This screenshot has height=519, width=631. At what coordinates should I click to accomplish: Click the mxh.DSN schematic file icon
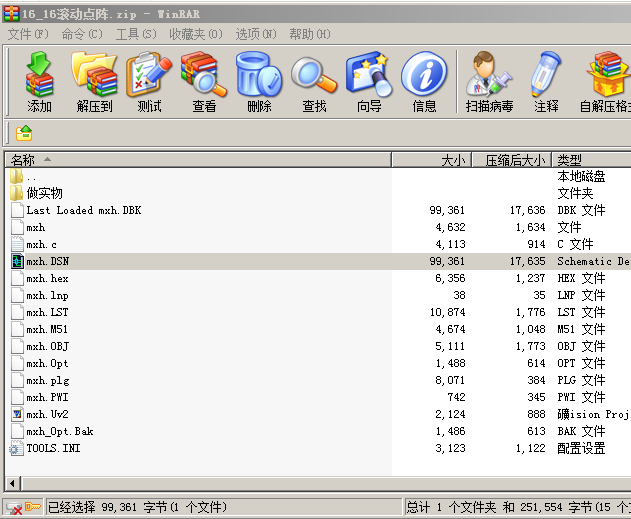[x=17, y=261]
